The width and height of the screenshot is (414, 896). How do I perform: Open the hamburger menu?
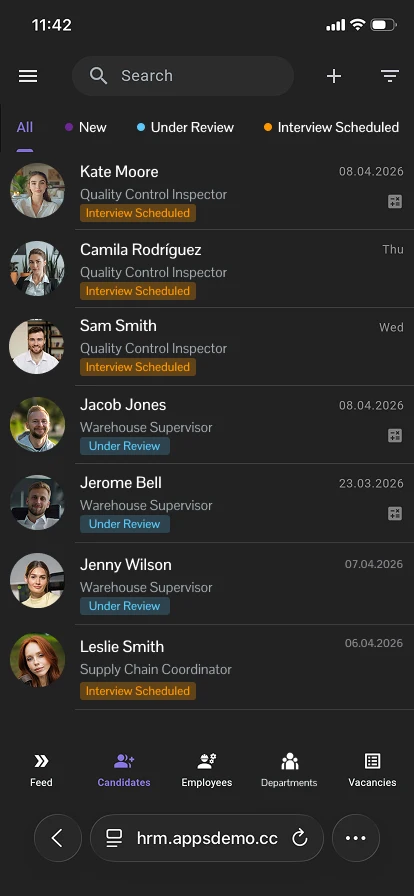click(x=28, y=76)
